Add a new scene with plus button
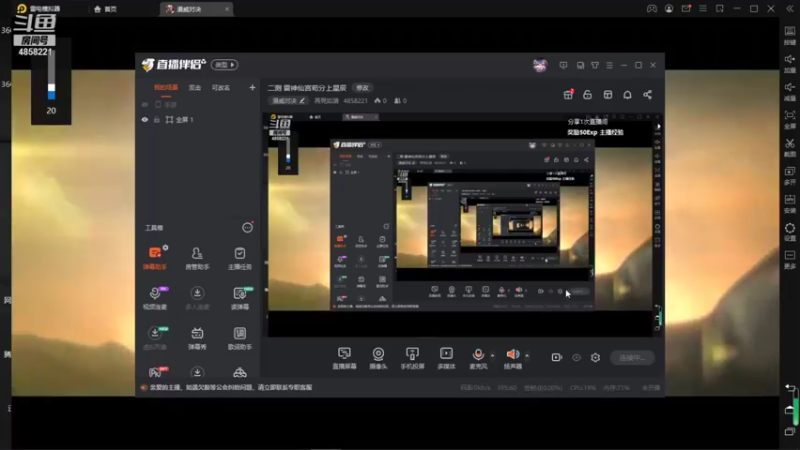Viewport: 800px width, 450px height. [x=252, y=88]
